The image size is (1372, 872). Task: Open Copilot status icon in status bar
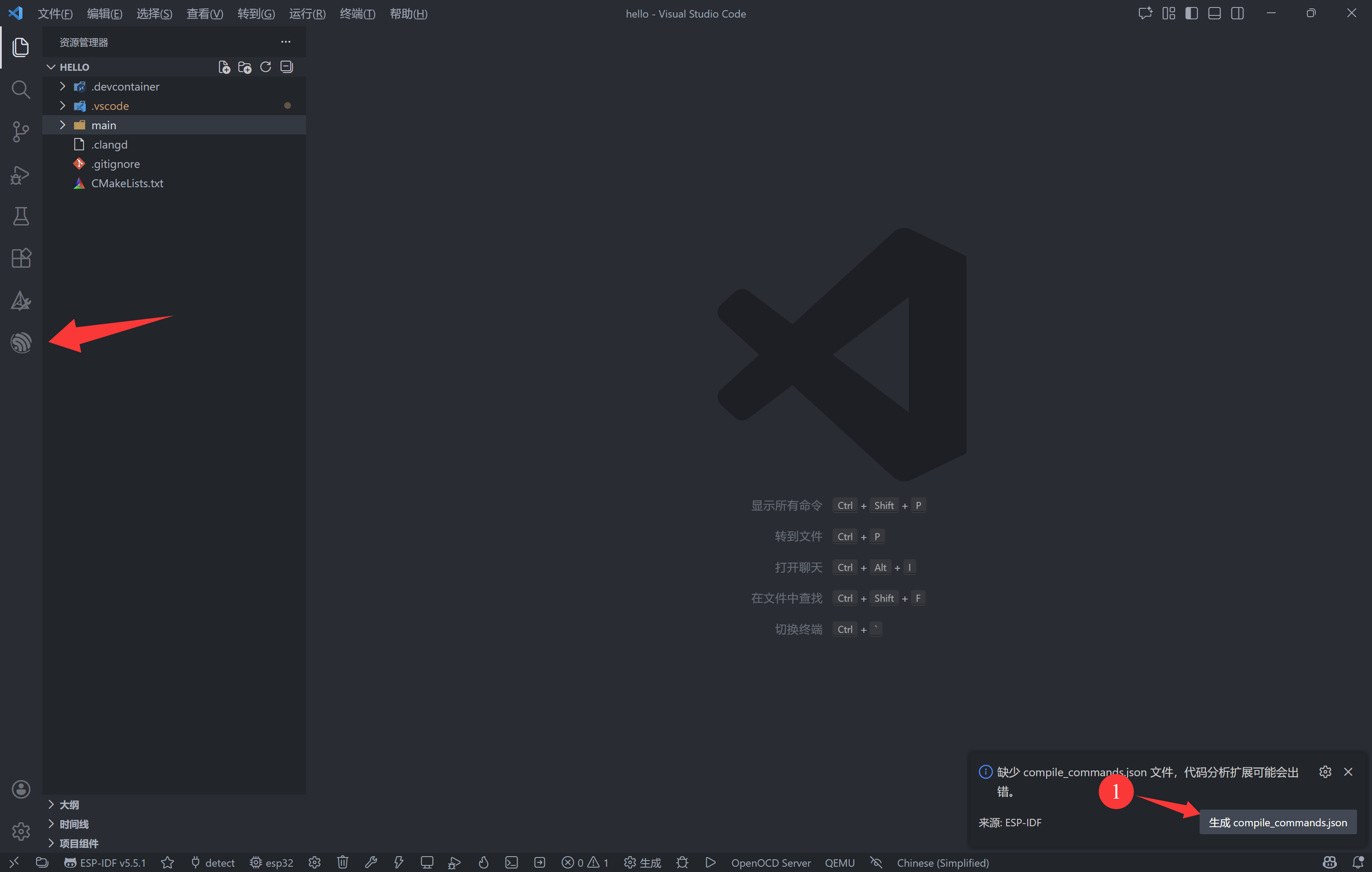(x=1330, y=862)
